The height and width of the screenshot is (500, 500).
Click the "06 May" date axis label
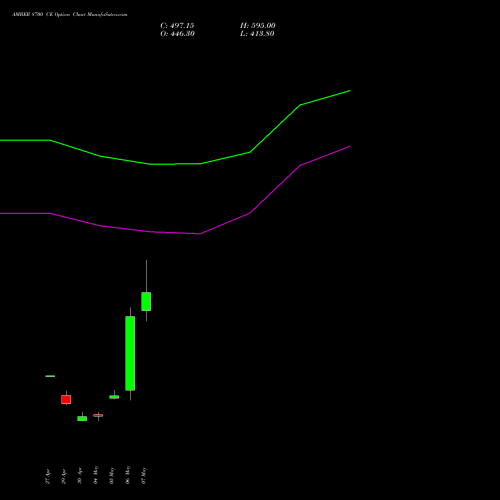128,475
